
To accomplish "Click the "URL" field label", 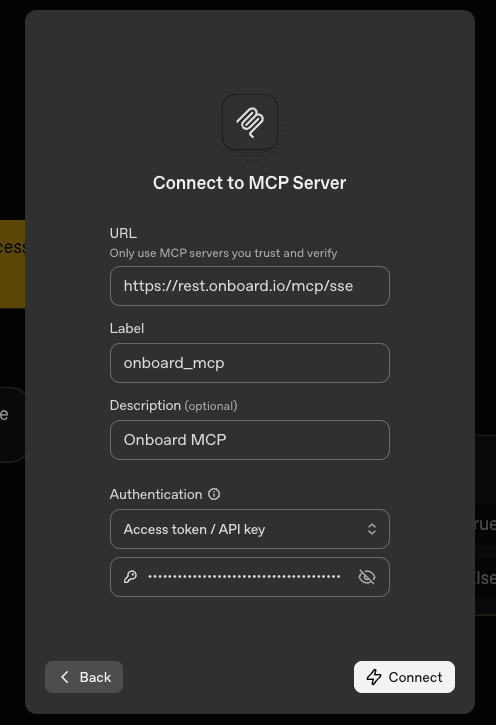I will [123, 233].
